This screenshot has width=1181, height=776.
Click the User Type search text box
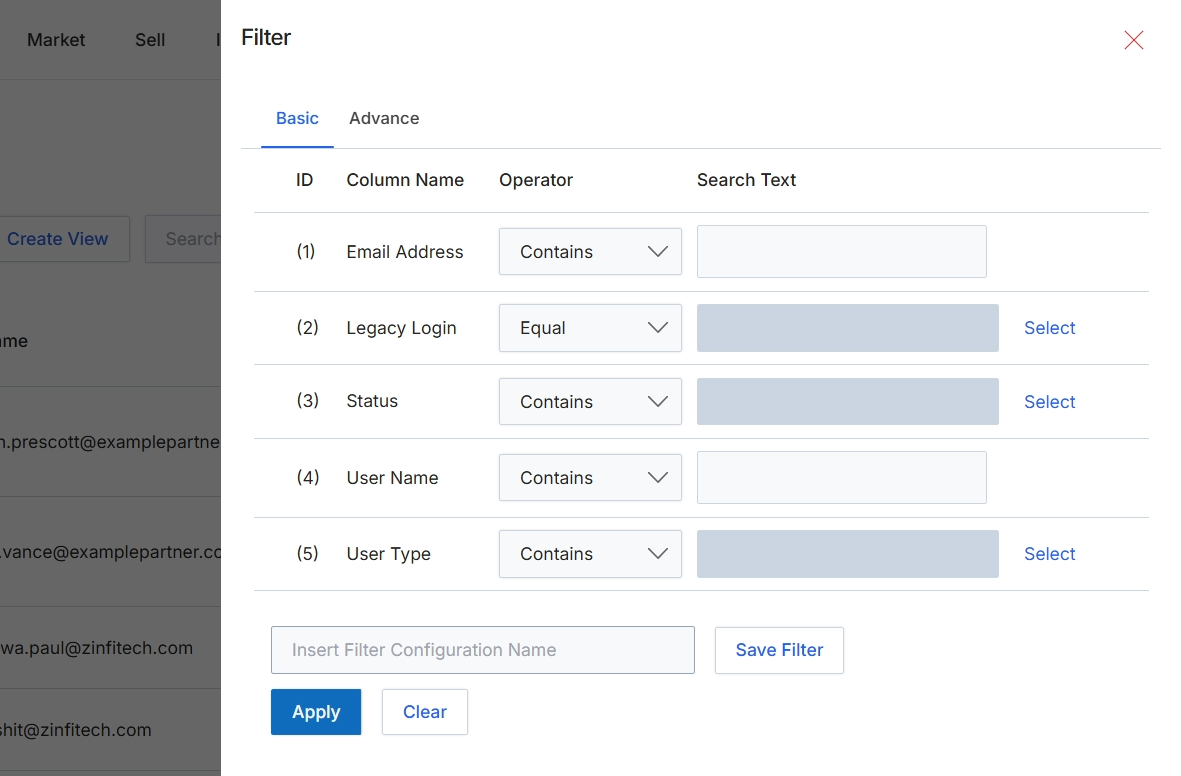[x=847, y=554]
